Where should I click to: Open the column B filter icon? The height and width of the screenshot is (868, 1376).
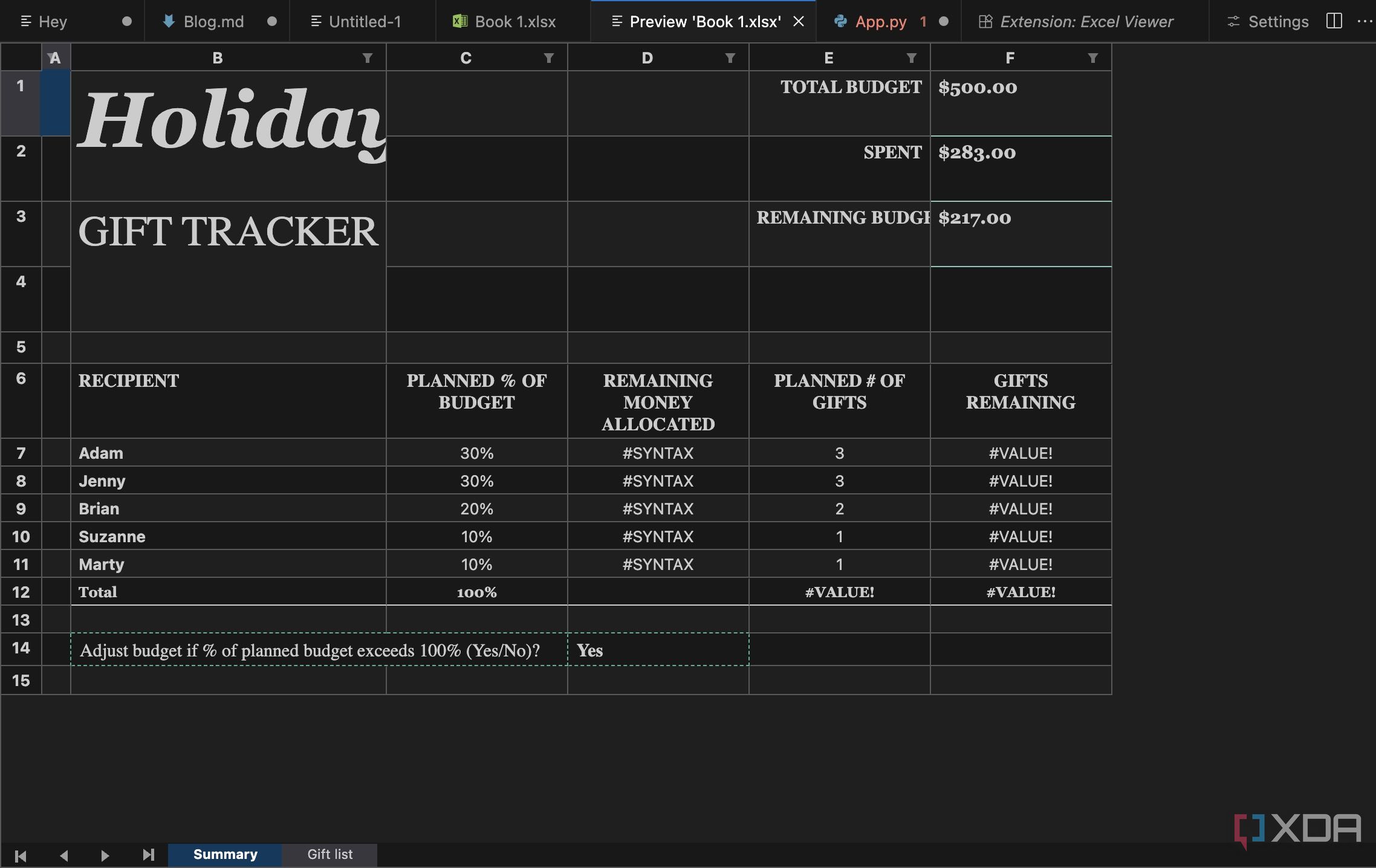[367, 58]
